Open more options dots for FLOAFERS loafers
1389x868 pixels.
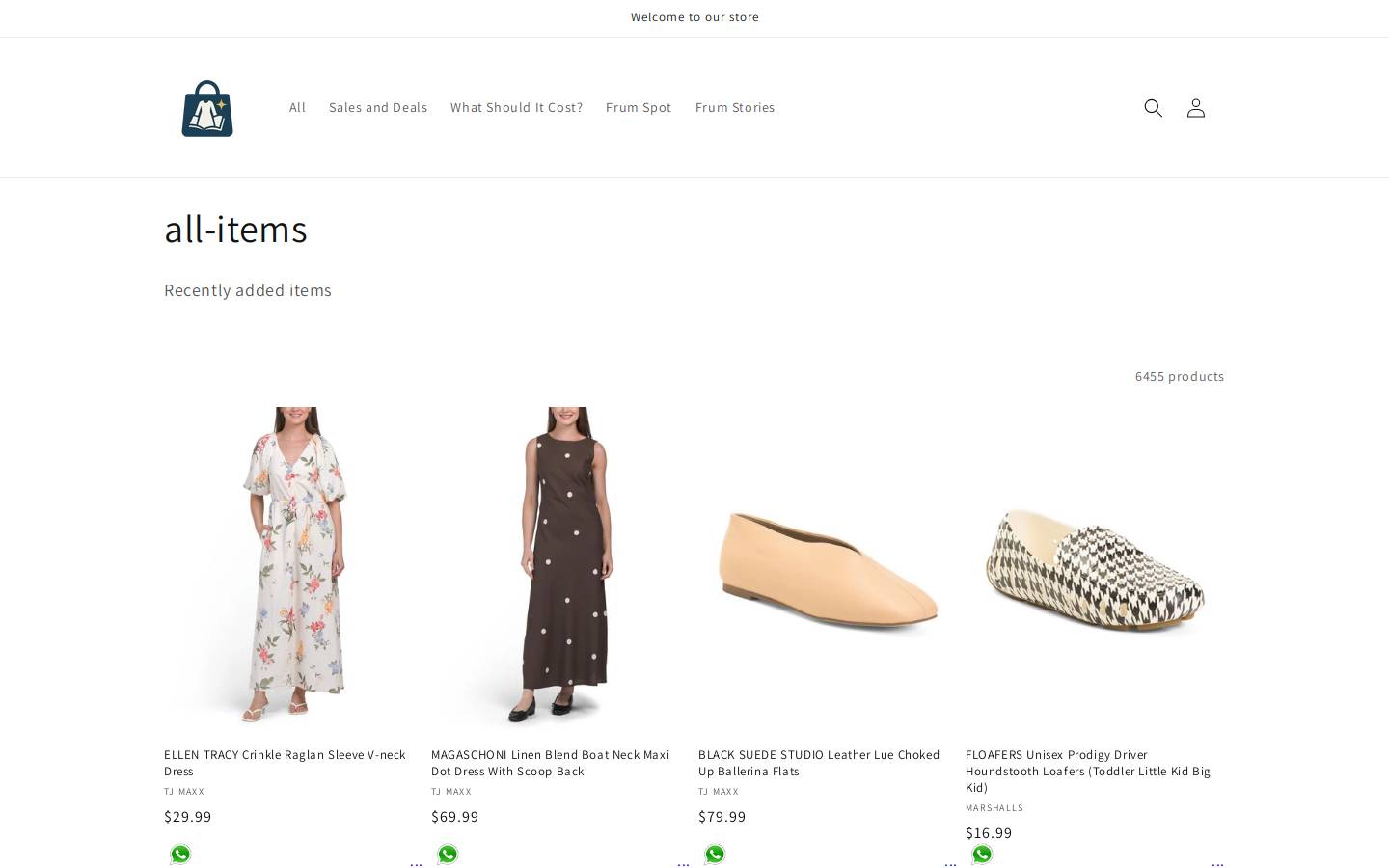click(1217, 863)
